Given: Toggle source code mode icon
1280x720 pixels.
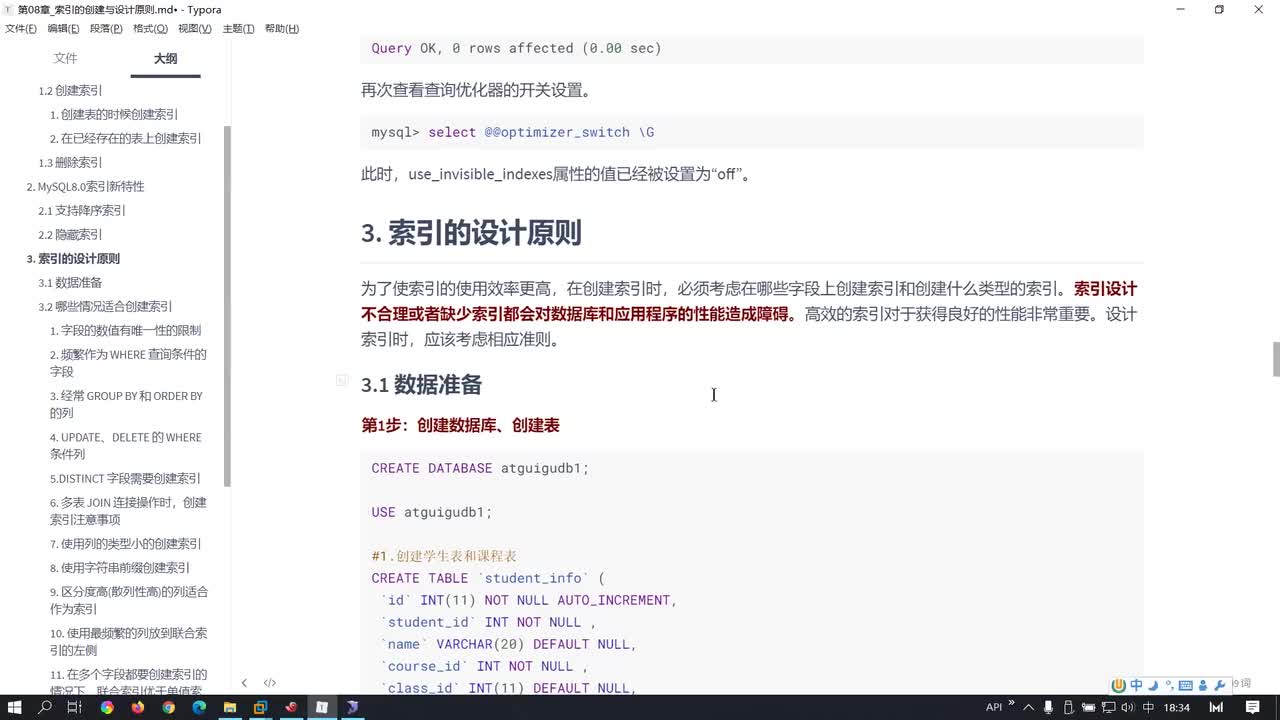Looking at the screenshot, I should tap(270, 683).
